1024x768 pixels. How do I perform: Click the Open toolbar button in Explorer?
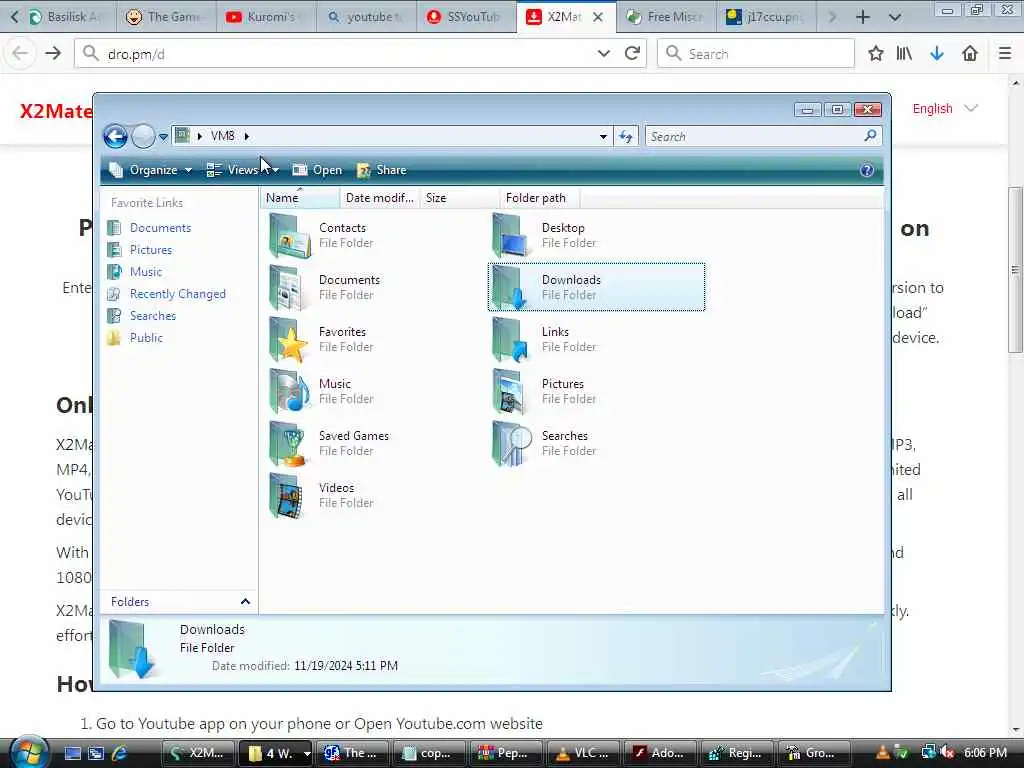317,170
